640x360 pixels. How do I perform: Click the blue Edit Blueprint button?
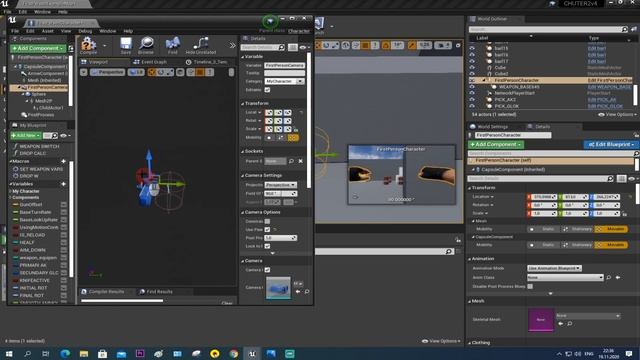coord(610,144)
